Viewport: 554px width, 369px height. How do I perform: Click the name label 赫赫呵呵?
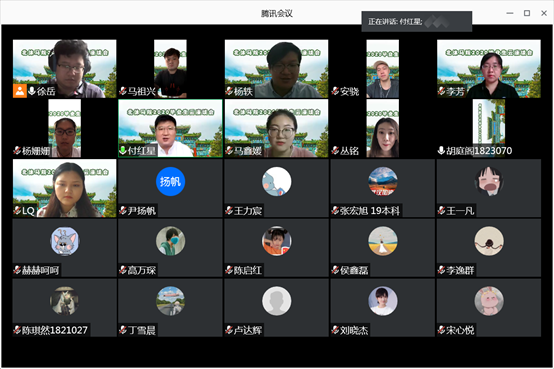point(40,271)
